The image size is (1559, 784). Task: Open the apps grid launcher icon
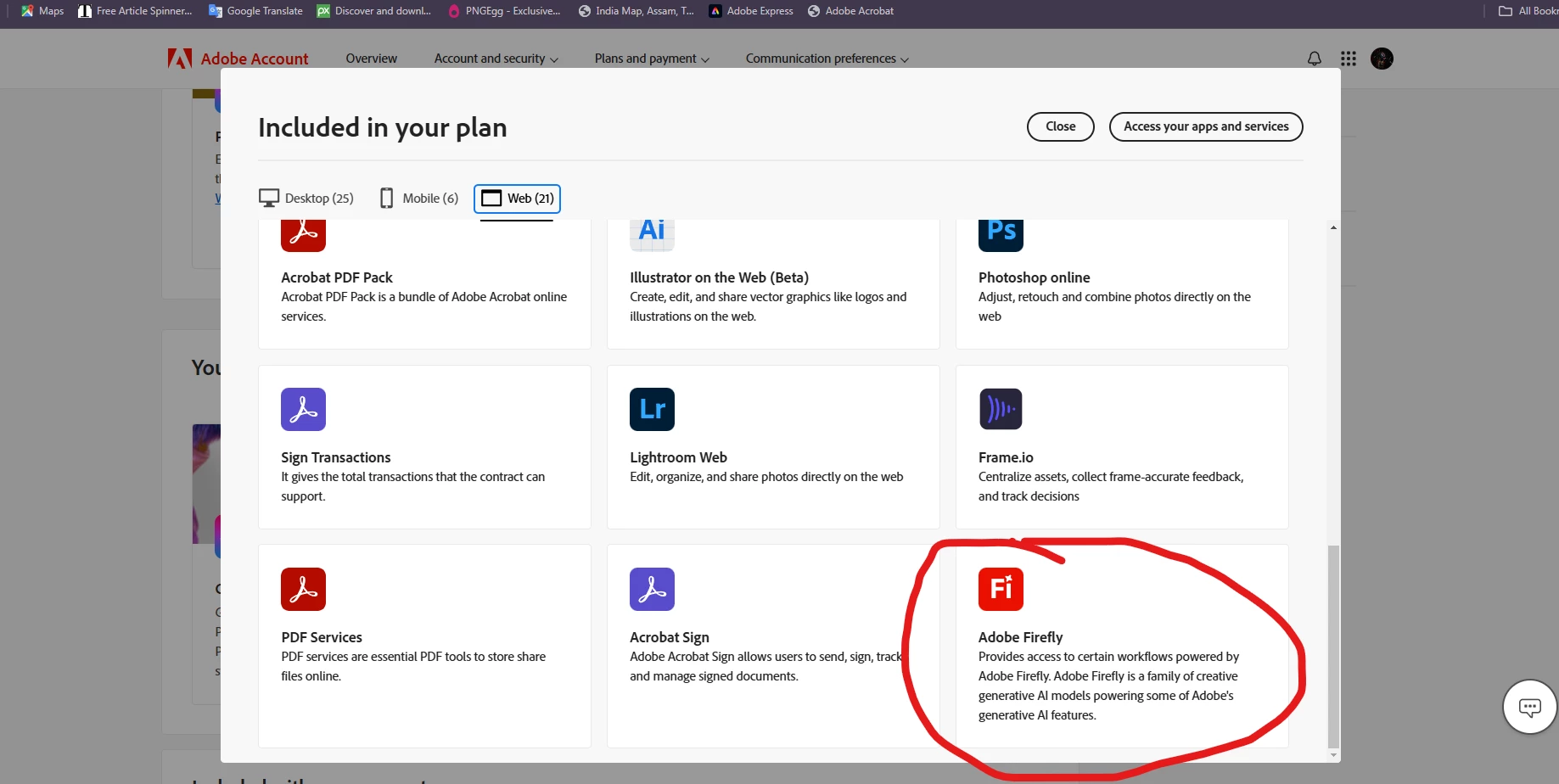pos(1348,59)
